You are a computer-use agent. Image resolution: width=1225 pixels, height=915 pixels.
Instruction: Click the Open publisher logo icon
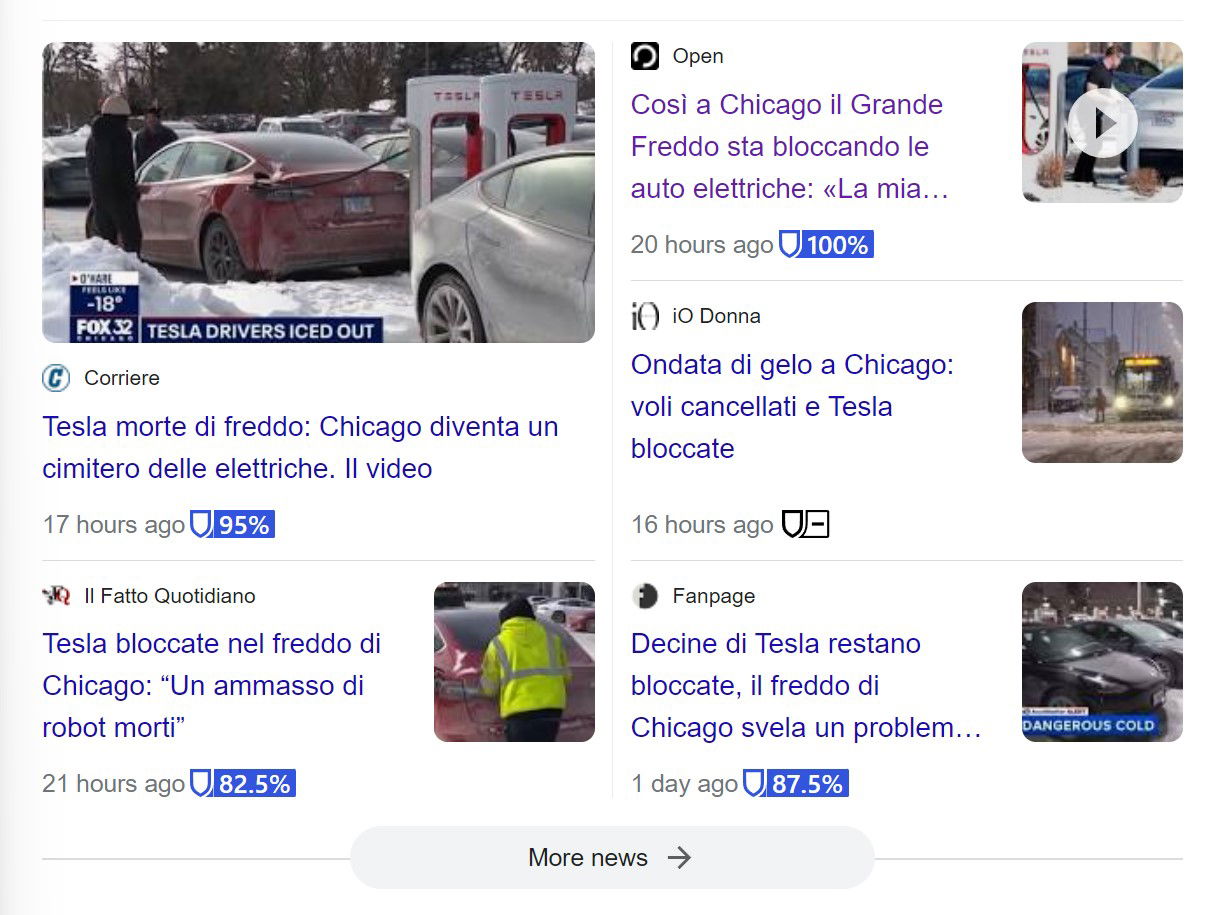coord(645,56)
